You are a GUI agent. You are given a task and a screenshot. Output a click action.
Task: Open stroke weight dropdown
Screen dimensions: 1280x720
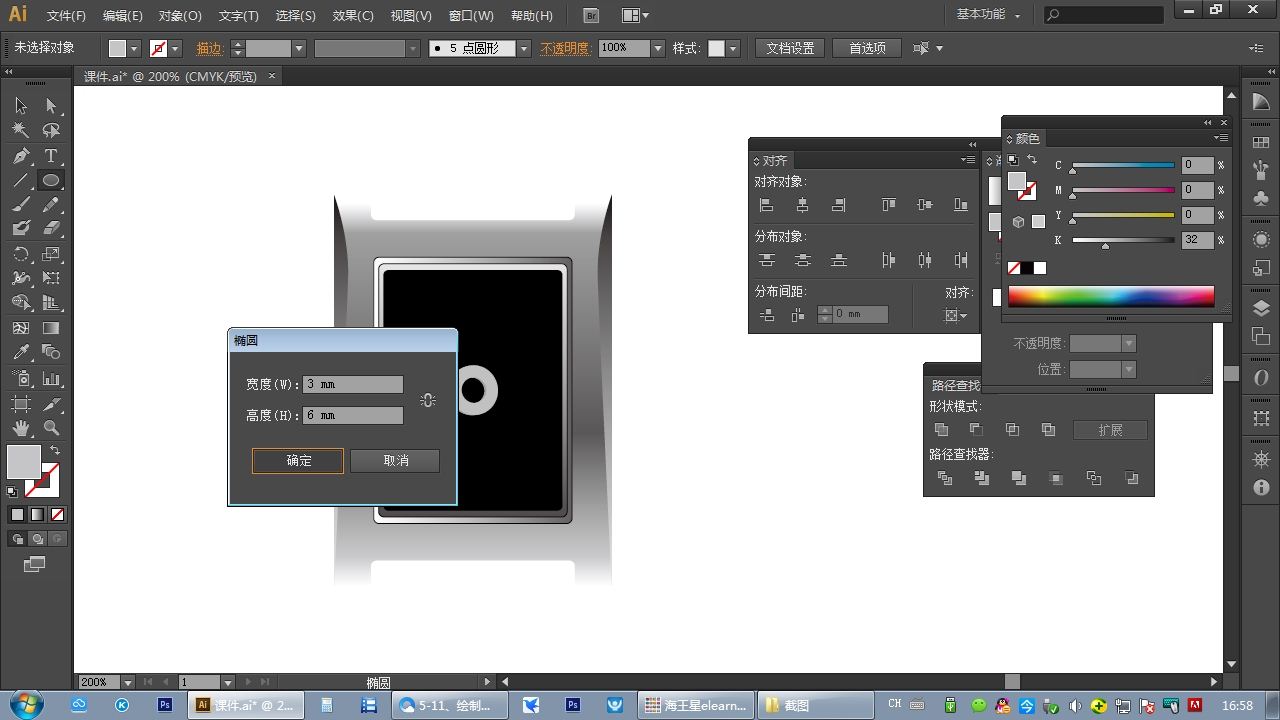point(298,48)
